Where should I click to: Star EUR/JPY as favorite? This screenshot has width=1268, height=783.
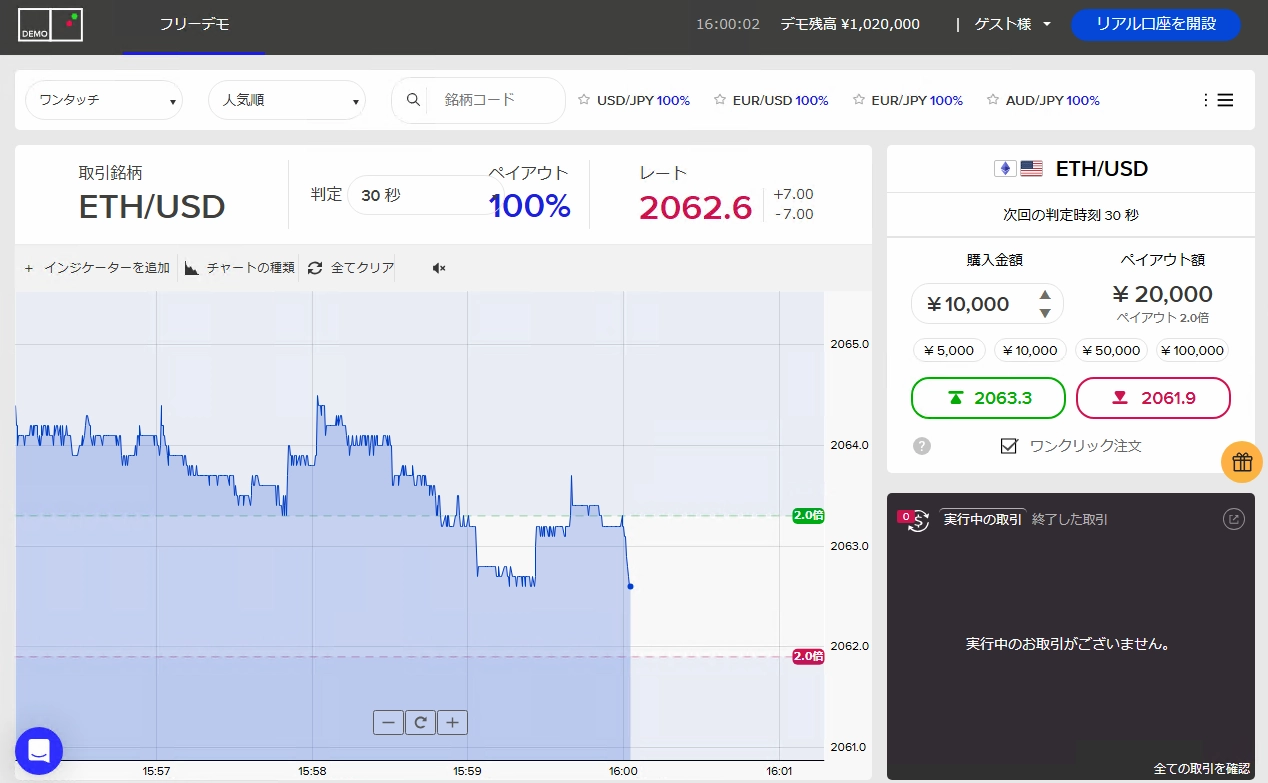coord(859,100)
